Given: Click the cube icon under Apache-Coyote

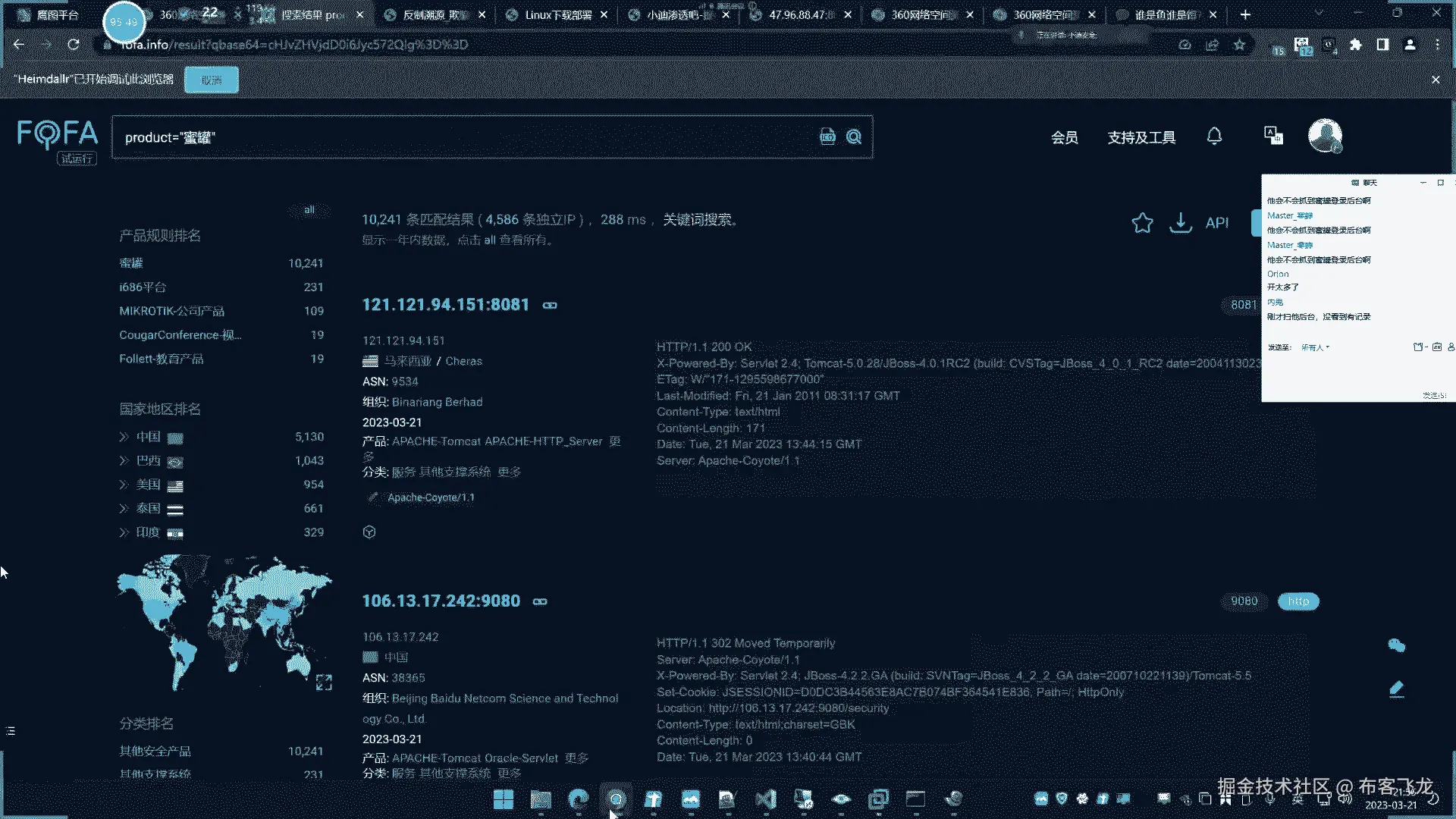Looking at the screenshot, I should coord(369,532).
